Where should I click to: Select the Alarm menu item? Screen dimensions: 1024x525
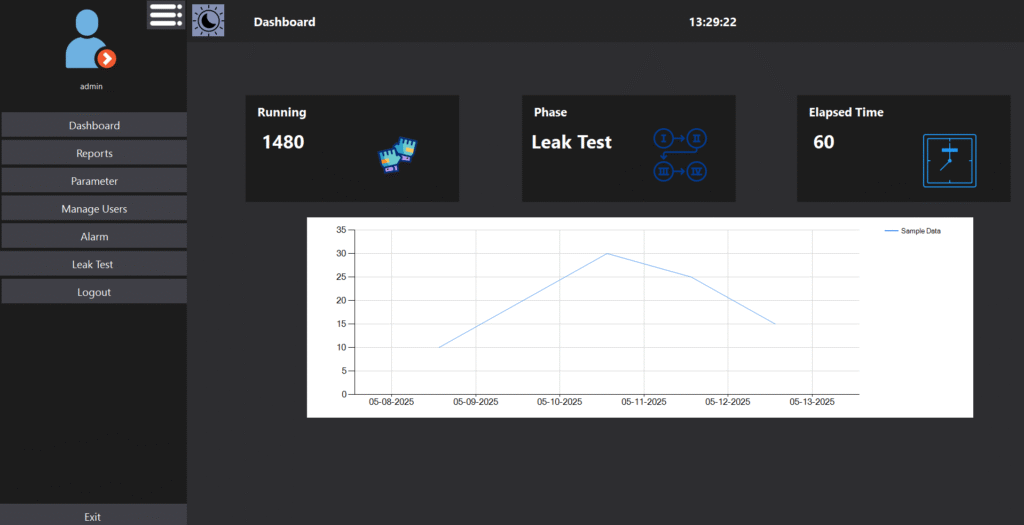point(94,237)
